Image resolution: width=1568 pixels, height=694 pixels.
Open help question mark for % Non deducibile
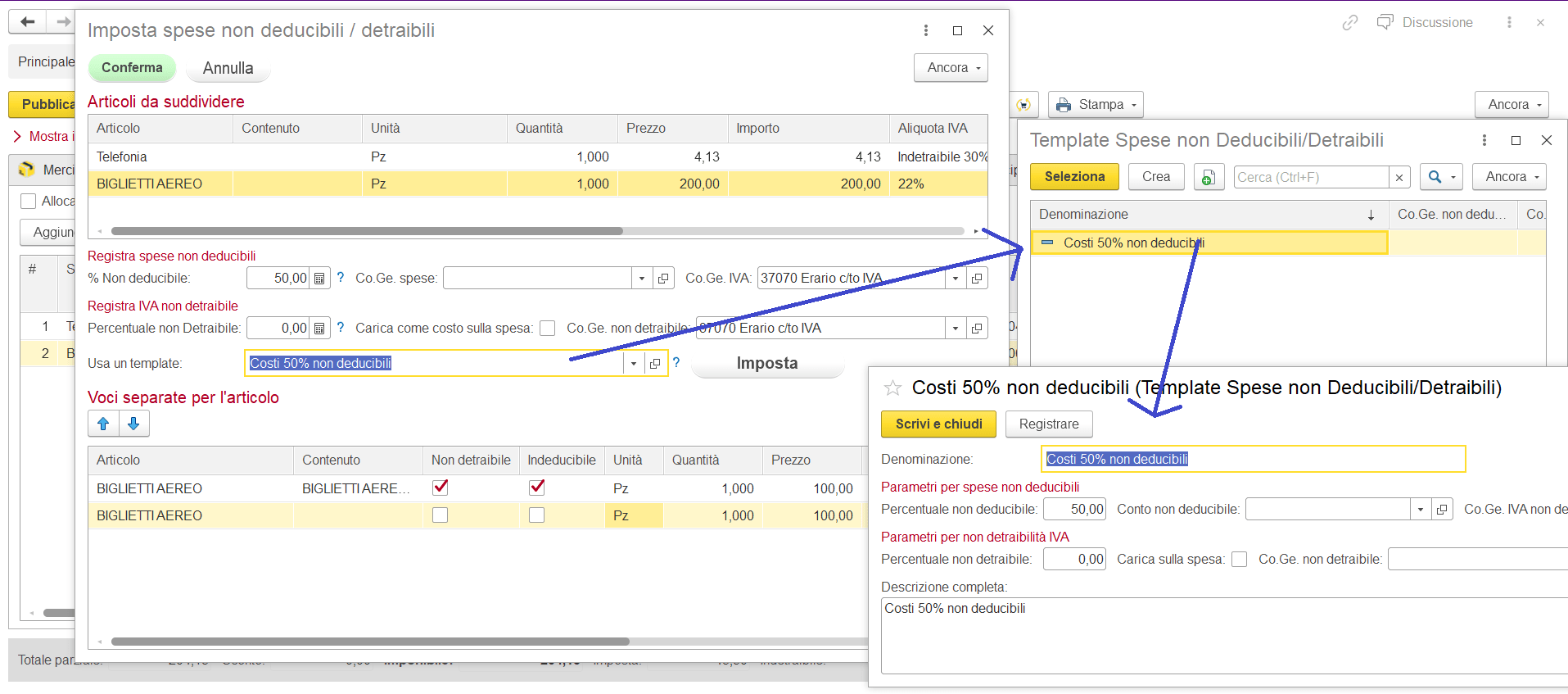click(341, 278)
